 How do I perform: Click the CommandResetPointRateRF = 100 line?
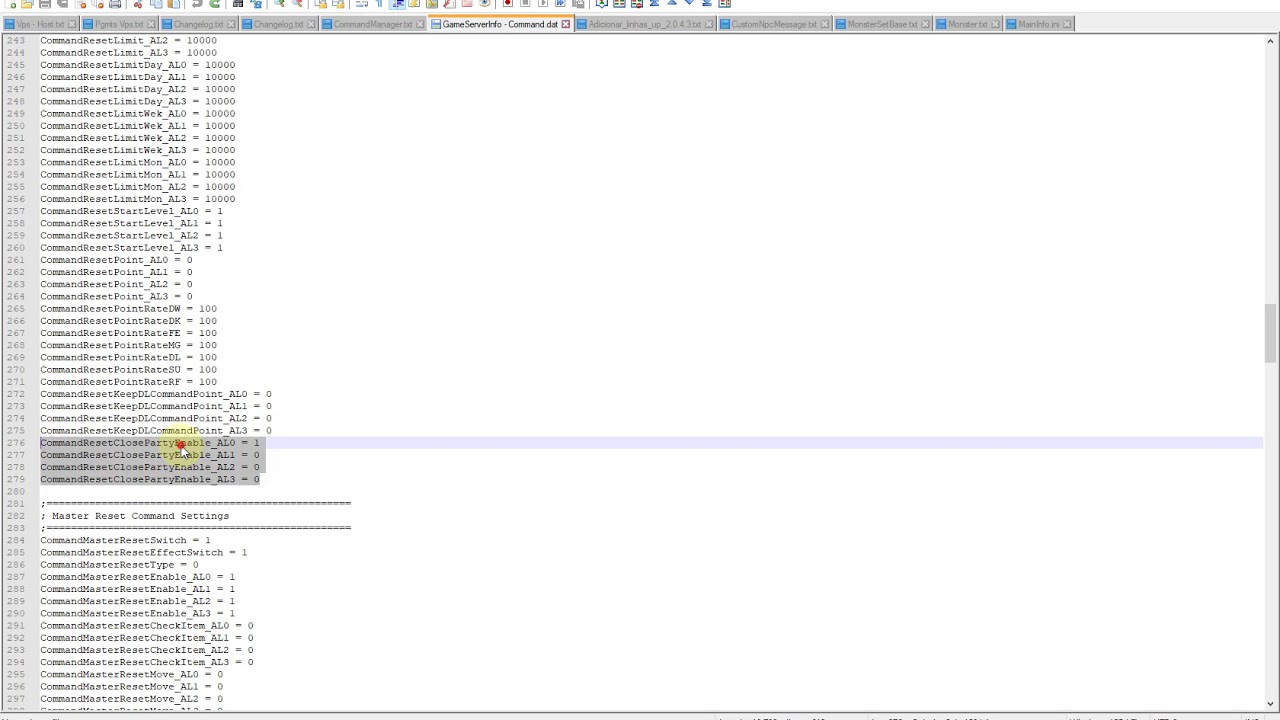click(x=128, y=382)
